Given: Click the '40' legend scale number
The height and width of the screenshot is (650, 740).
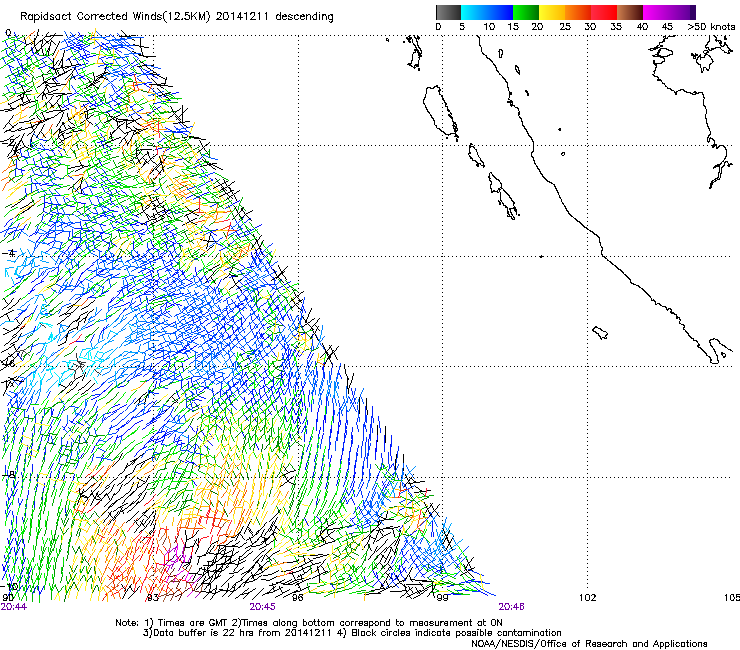Looking at the screenshot, I should click(x=642, y=27).
